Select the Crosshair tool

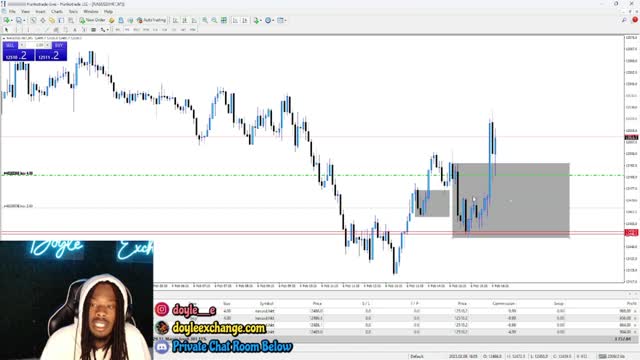(16, 30)
